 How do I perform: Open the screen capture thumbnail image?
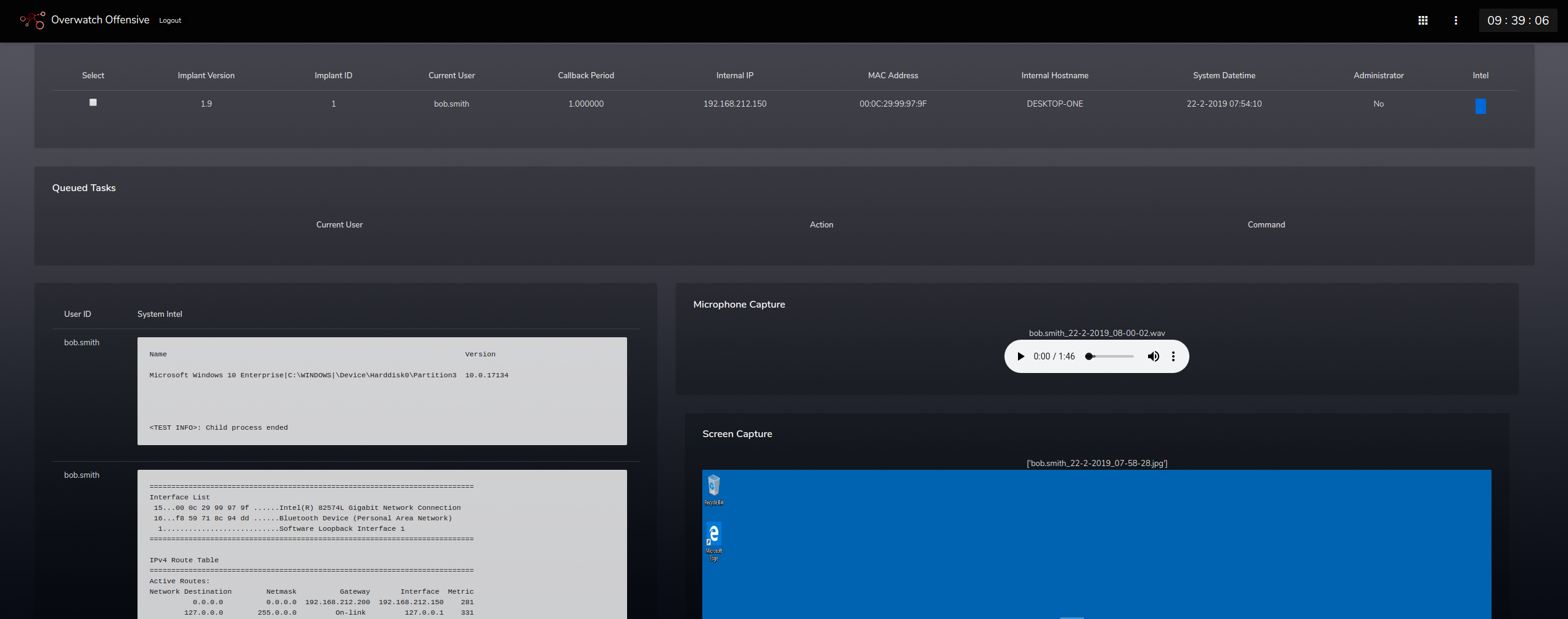coord(1096,544)
